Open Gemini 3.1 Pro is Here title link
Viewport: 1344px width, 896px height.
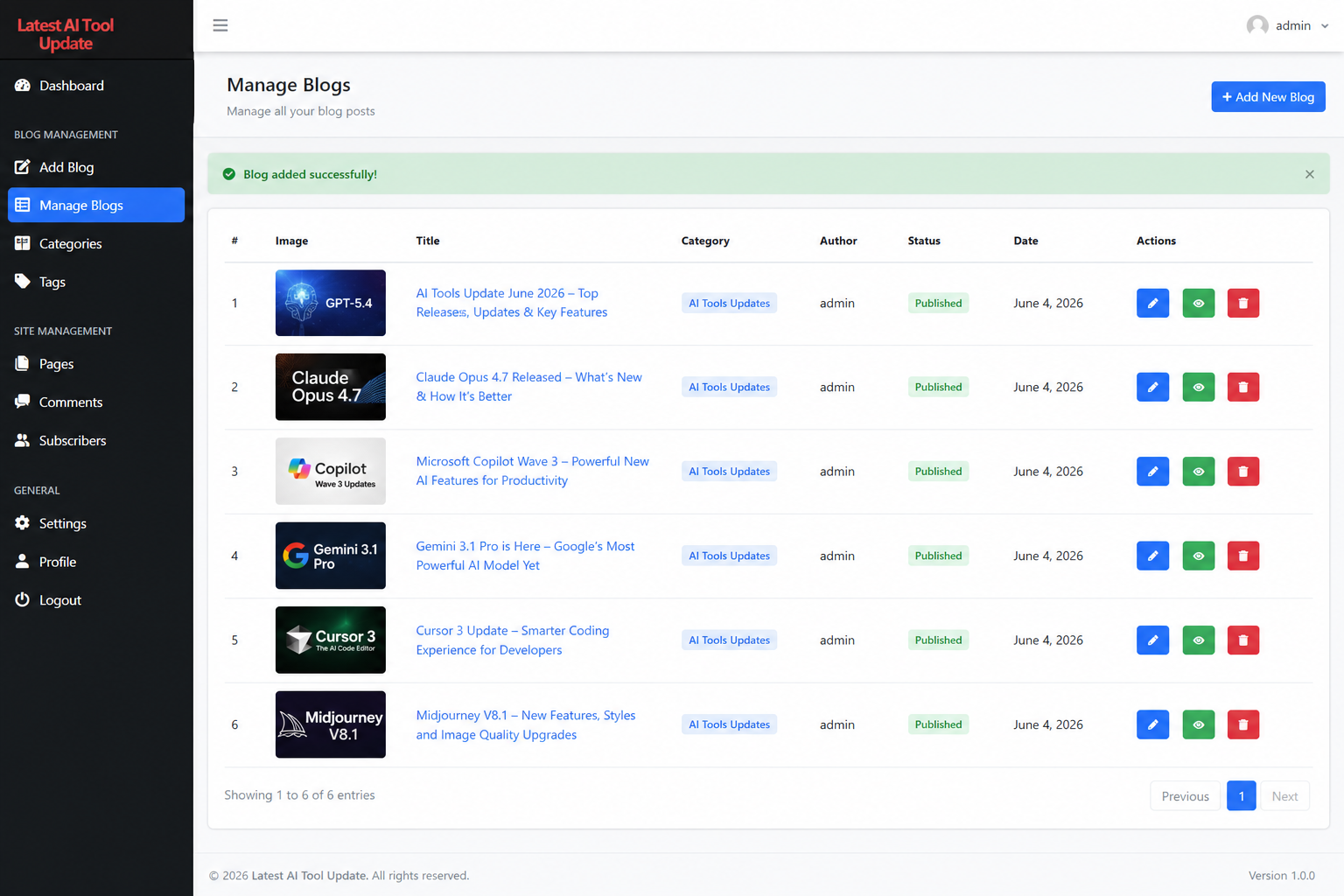tap(525, 556)
